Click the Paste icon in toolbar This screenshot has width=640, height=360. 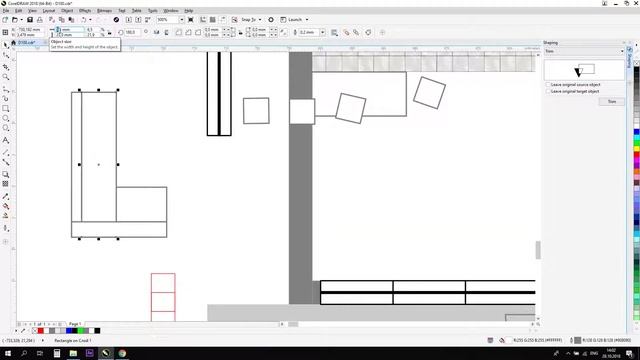(71, 20)
